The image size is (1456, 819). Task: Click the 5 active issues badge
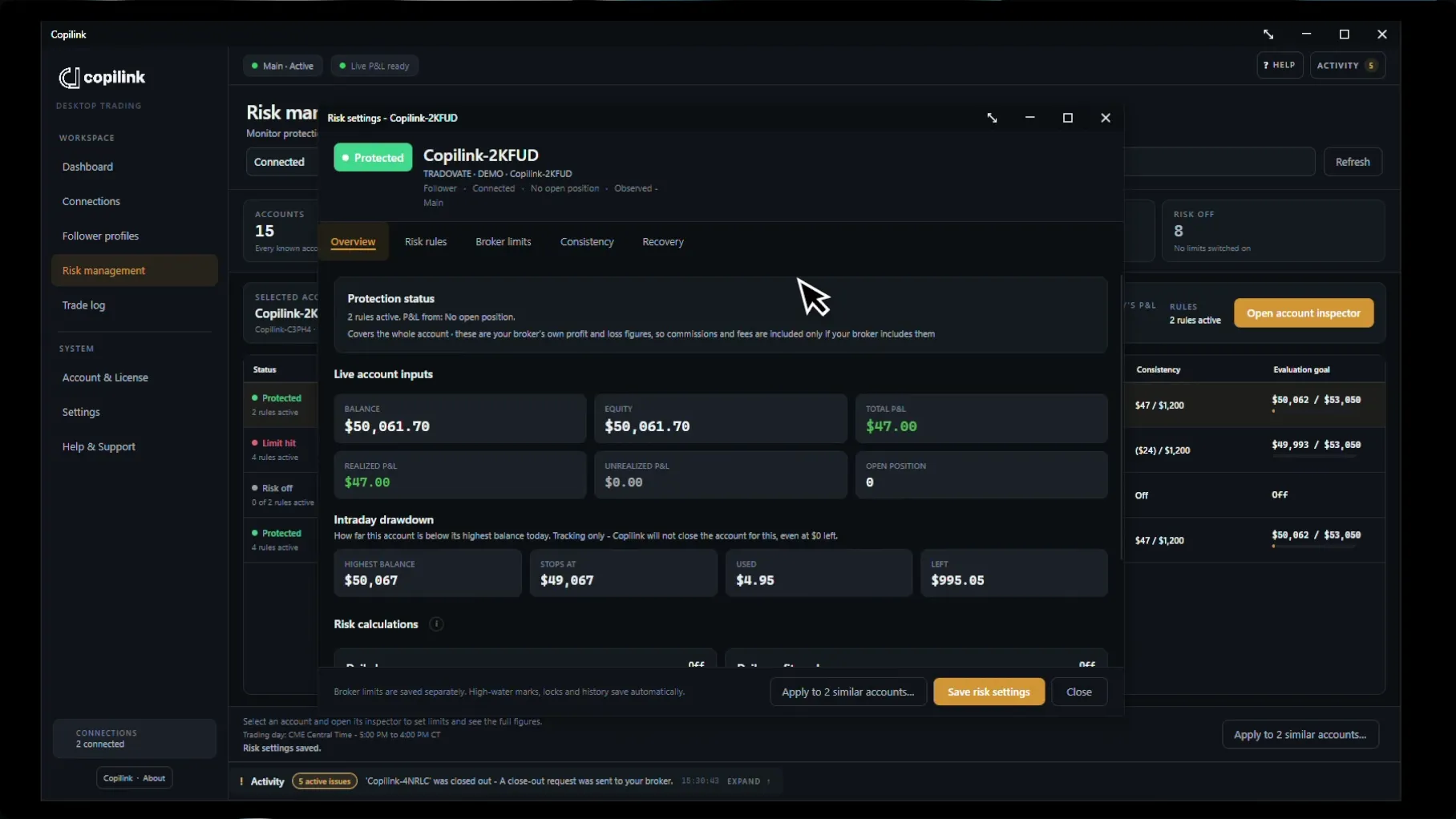325,781
